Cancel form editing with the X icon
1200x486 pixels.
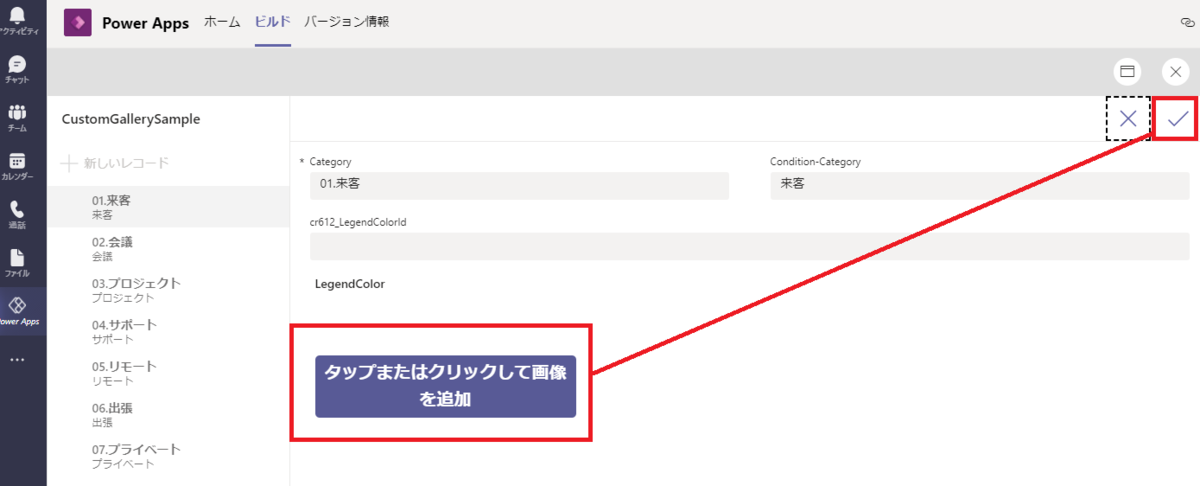click(x=1128, y=118)
